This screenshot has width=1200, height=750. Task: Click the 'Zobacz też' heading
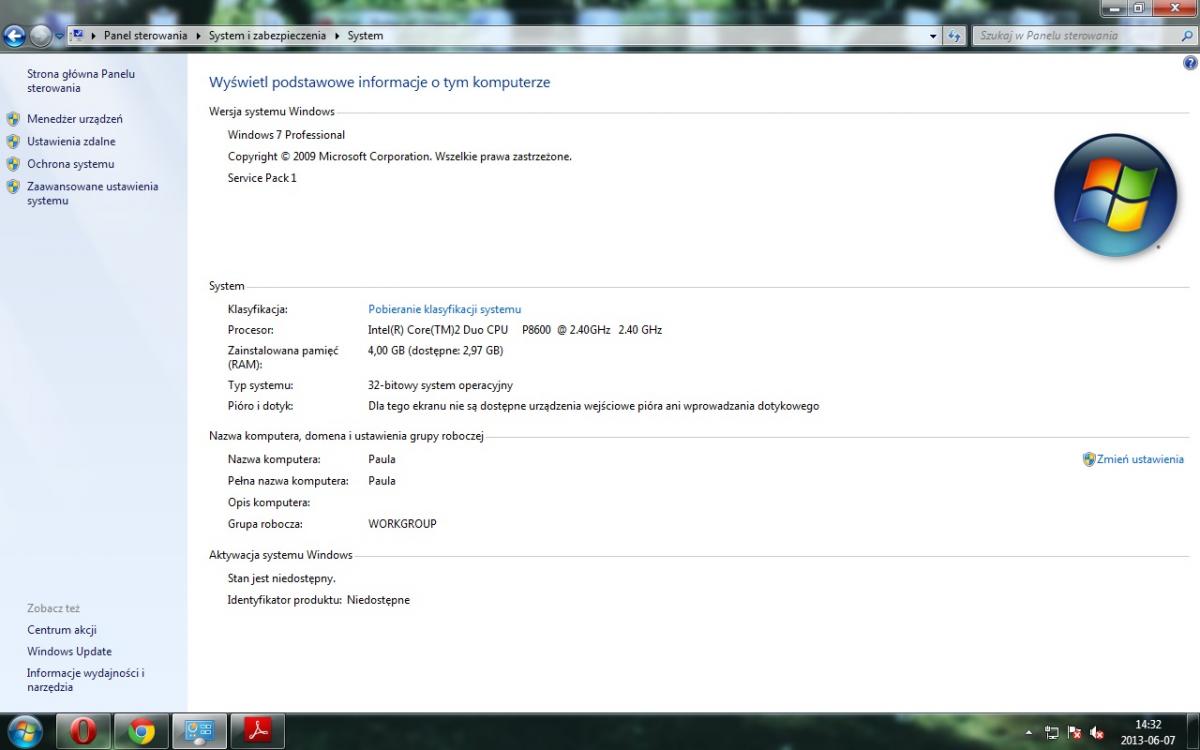pos(53,608)
